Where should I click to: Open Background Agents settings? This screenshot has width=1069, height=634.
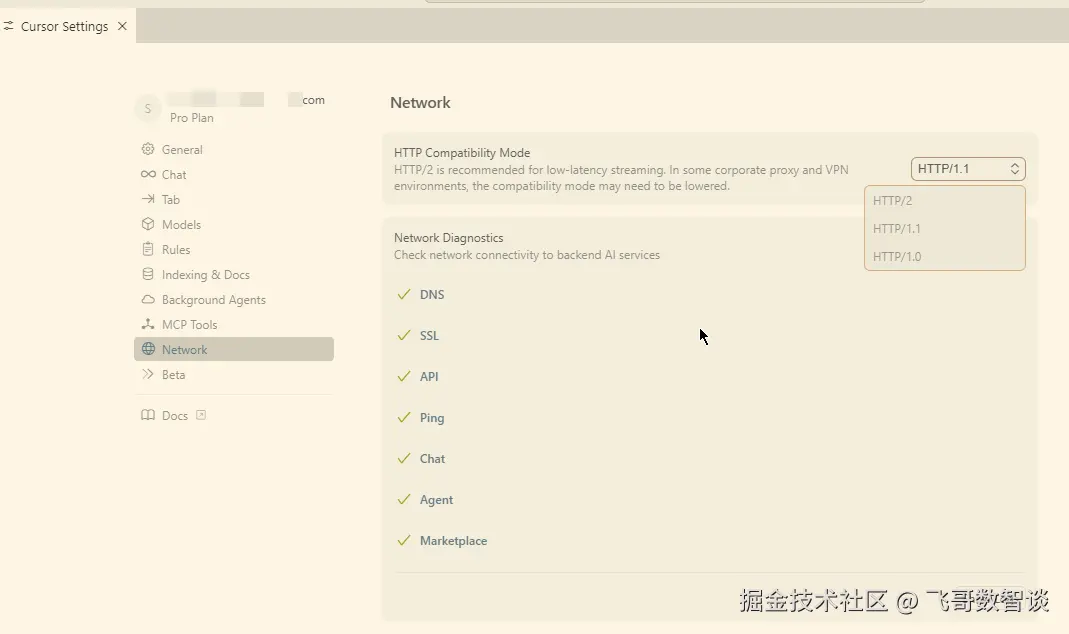tap(234, 299)
